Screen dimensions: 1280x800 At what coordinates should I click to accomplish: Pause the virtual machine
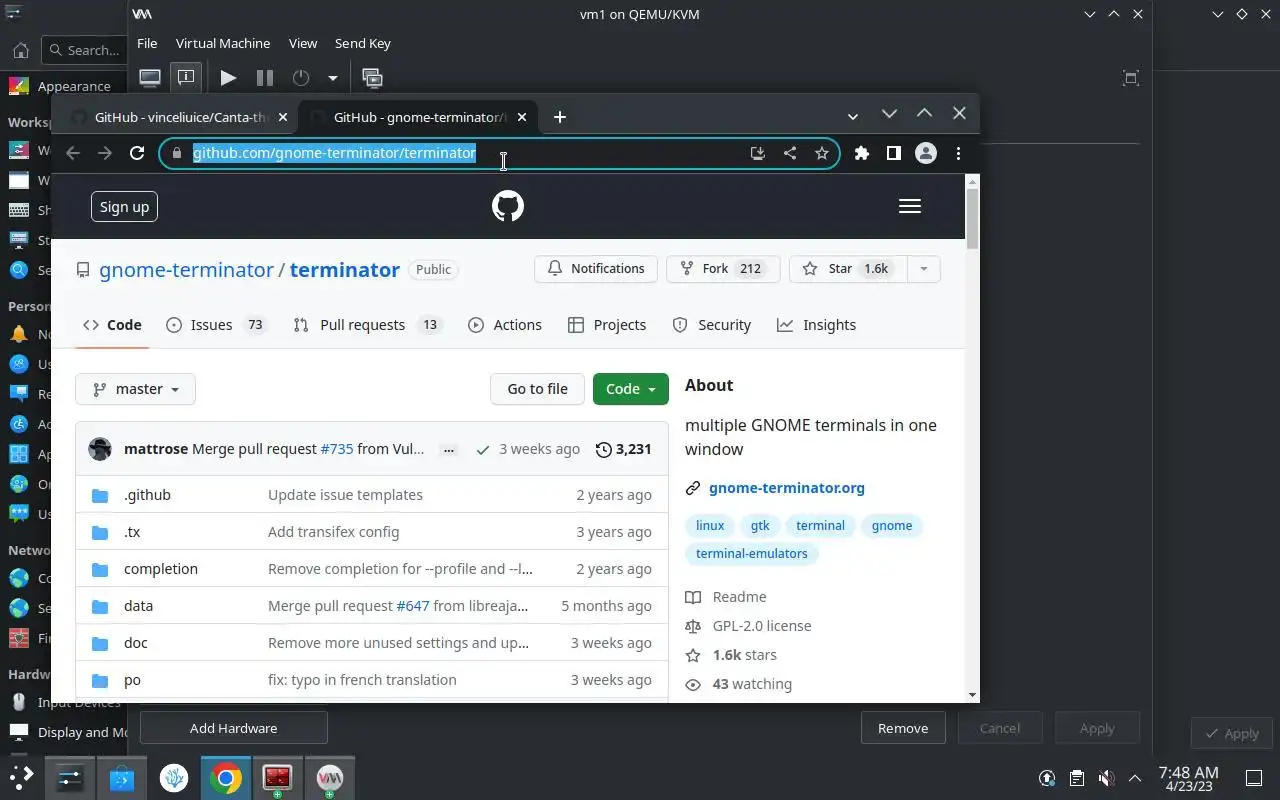pyautogui.click(x=265, y=77)
